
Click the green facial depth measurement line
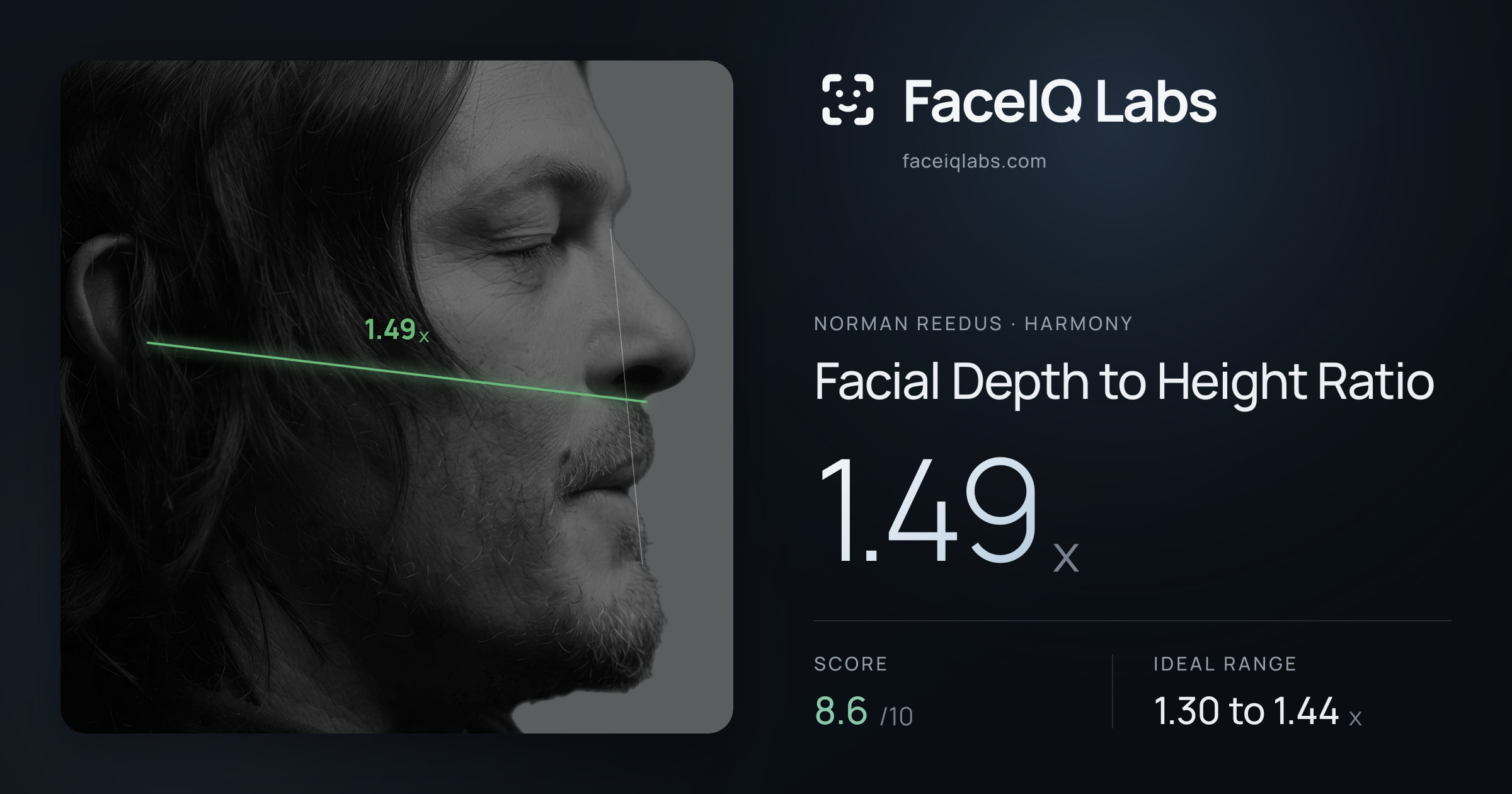(x=397, y=372)
